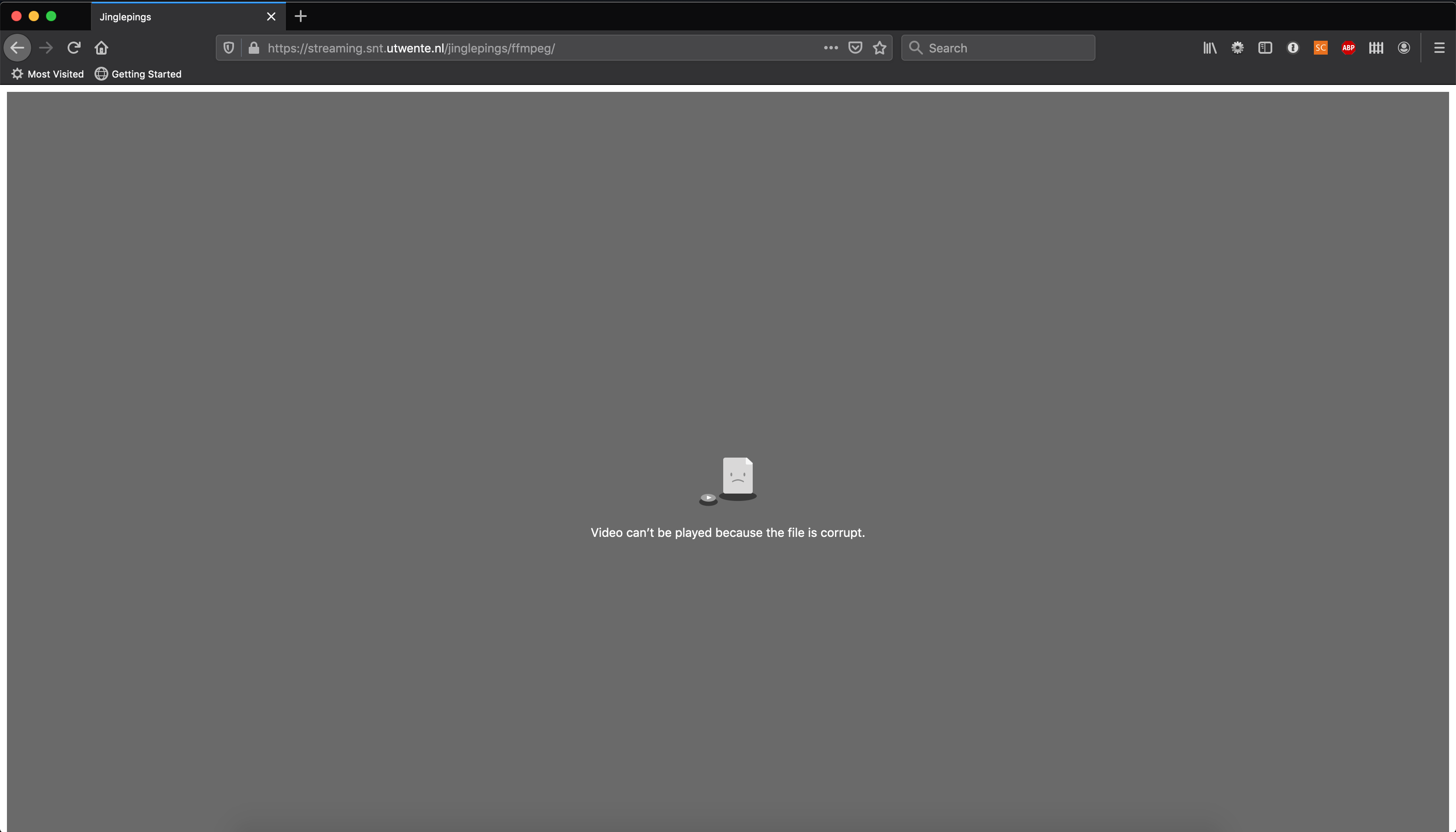Click the tracking protection shield icon

(x=228, y=48)
